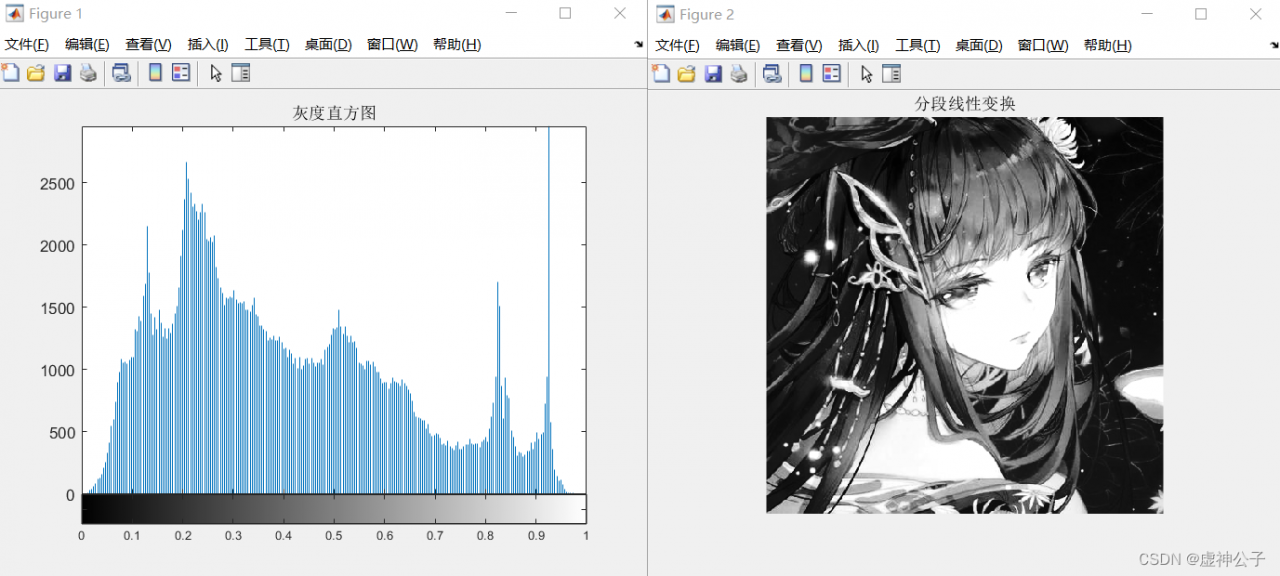Print figure icon in Figure 1 toolbar
The width and height of the screenshot is (1280, 576).
[x=88, y=73]
